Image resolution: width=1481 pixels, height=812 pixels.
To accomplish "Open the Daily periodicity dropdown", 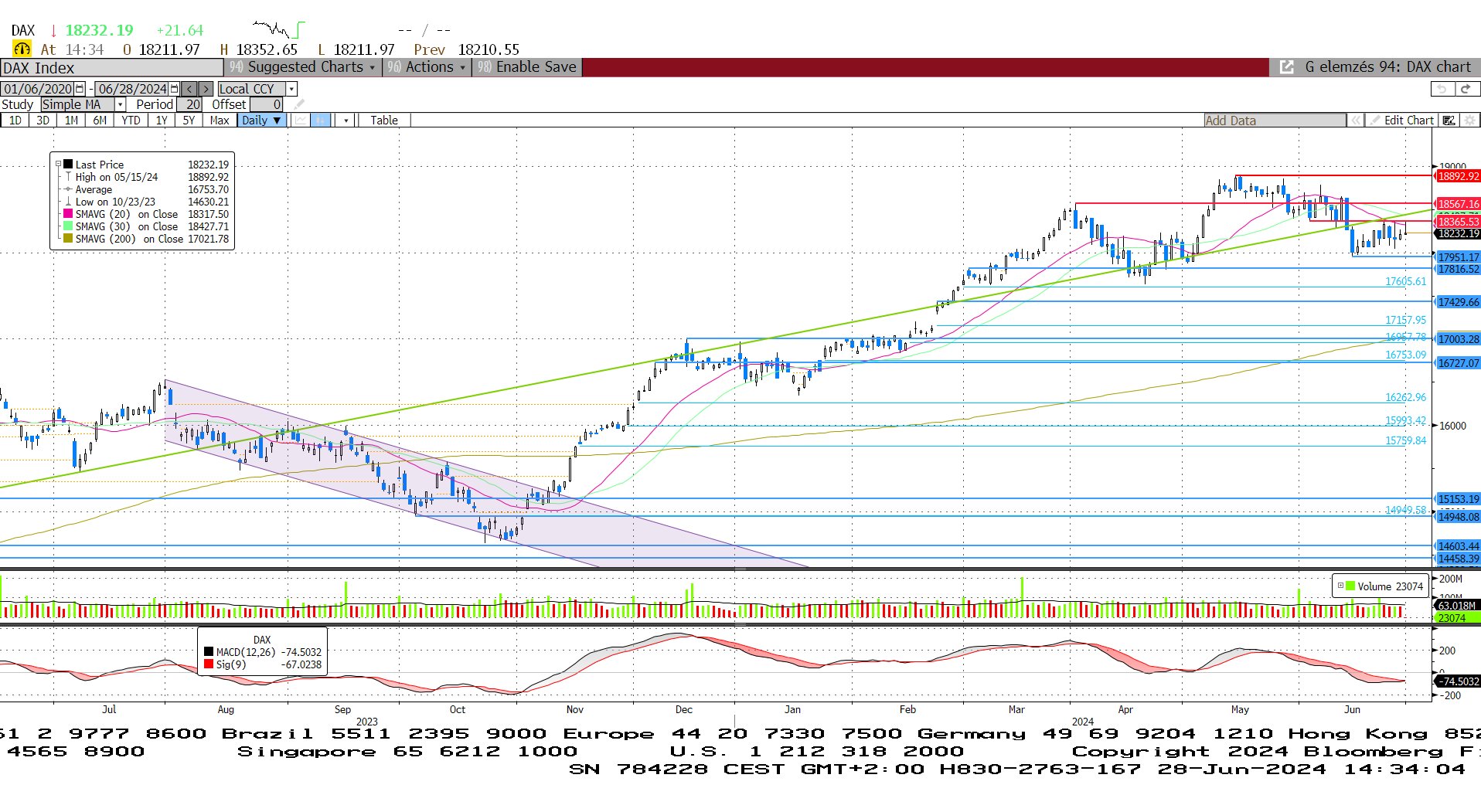I will pos(261,121).
